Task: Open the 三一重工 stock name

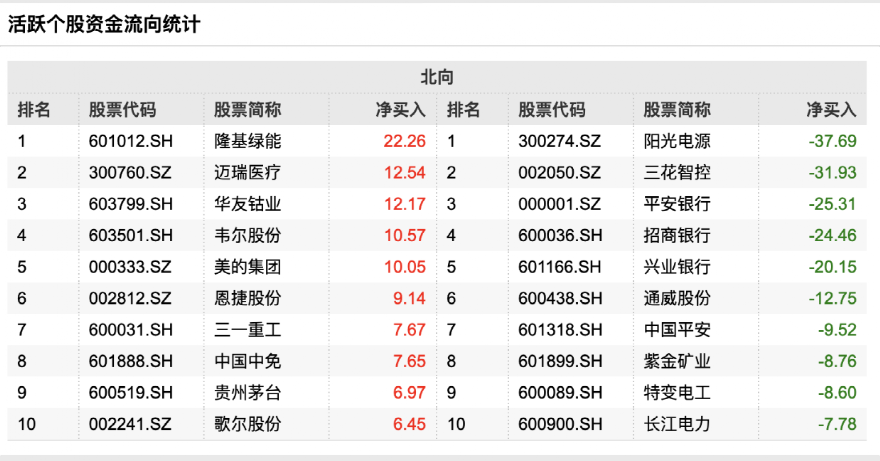Action: (x=248, y=330)
